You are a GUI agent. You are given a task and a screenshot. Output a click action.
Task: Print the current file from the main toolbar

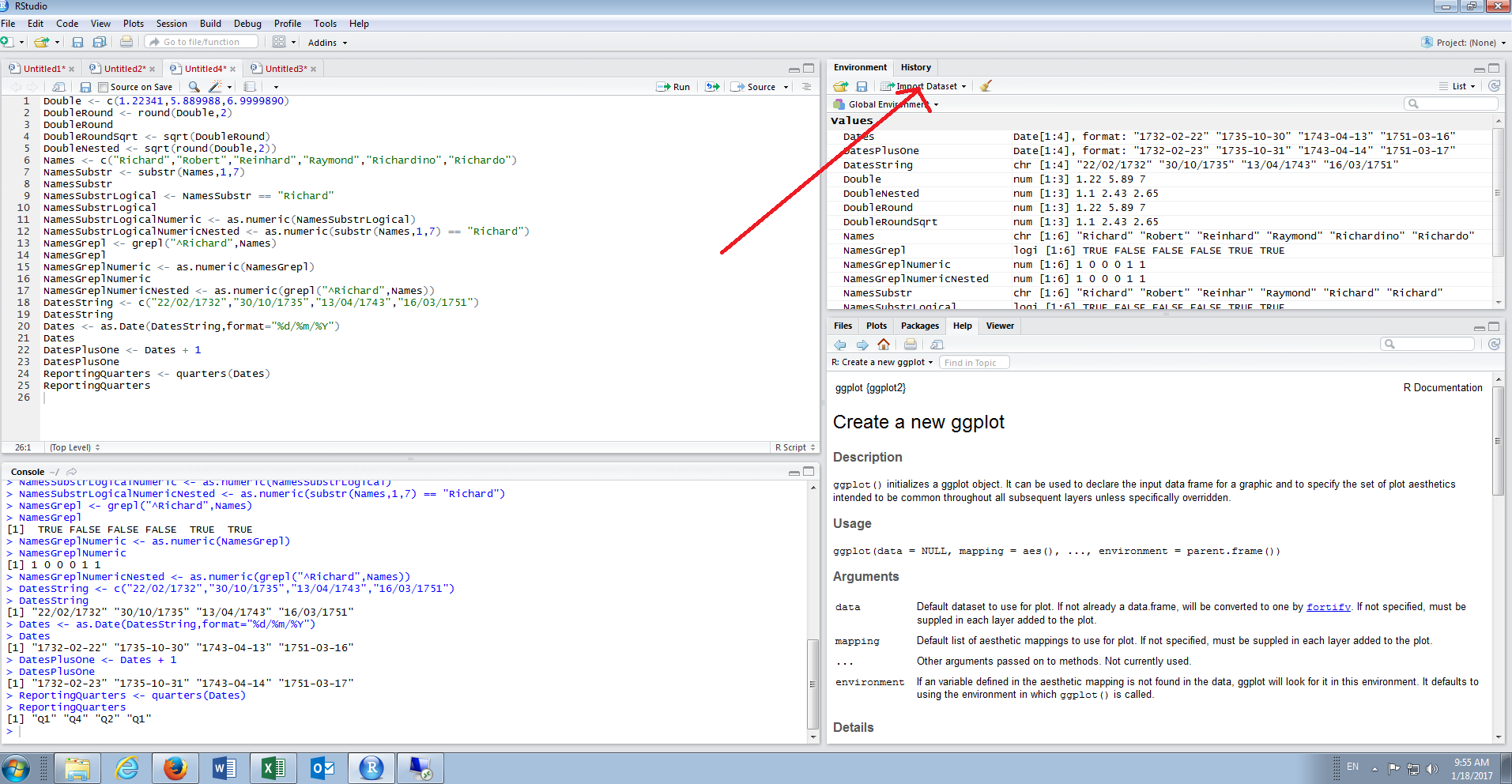click(126, 42)
